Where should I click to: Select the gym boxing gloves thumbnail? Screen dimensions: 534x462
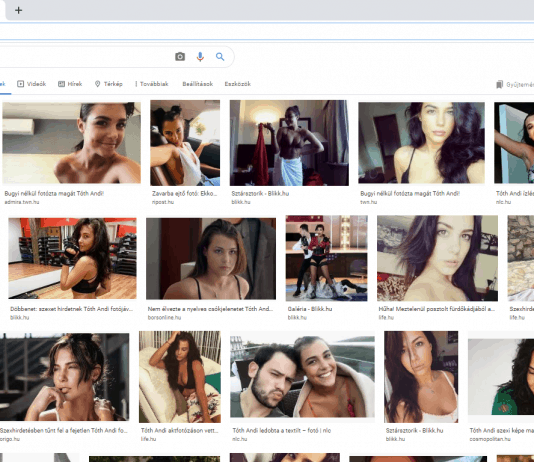pyautogui.click(x=72, y=258)
